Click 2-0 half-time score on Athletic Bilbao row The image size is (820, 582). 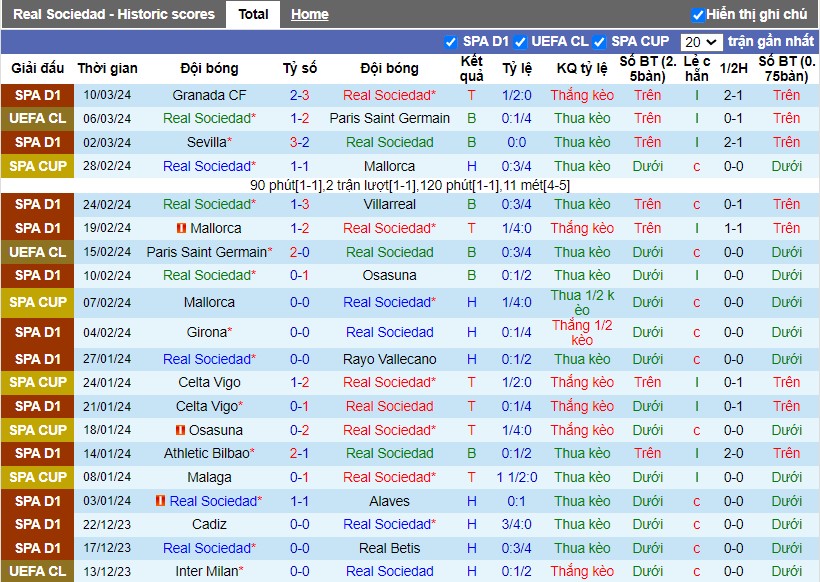(x=733, y=453)
